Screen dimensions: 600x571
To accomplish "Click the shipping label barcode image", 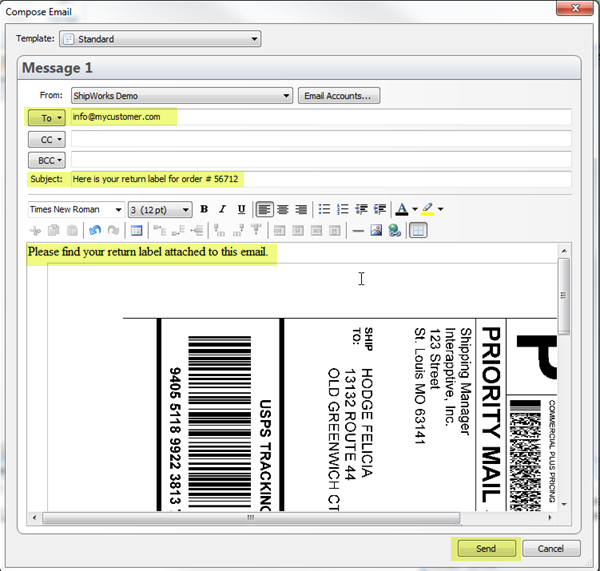I will (x=219, y=422).
